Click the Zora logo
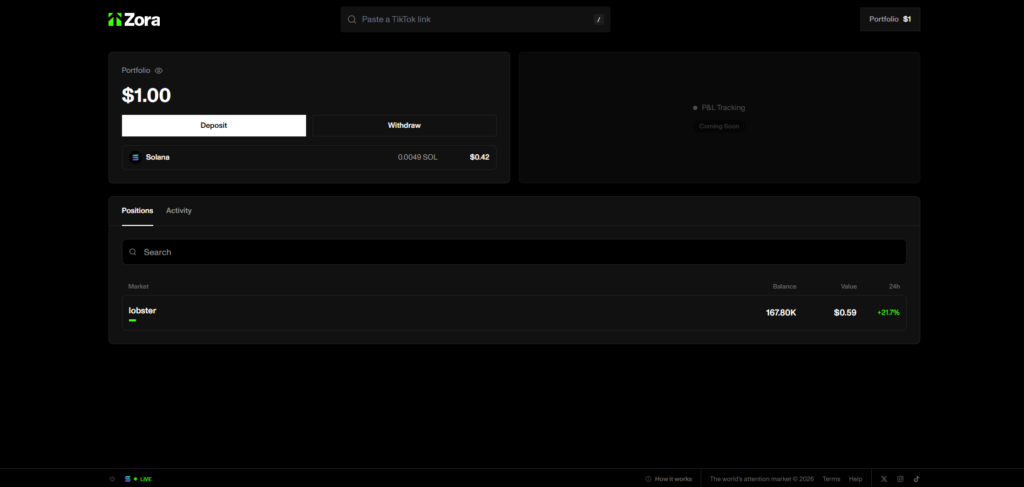This screenshot has width=1024, height=487. tap(134, 19)
